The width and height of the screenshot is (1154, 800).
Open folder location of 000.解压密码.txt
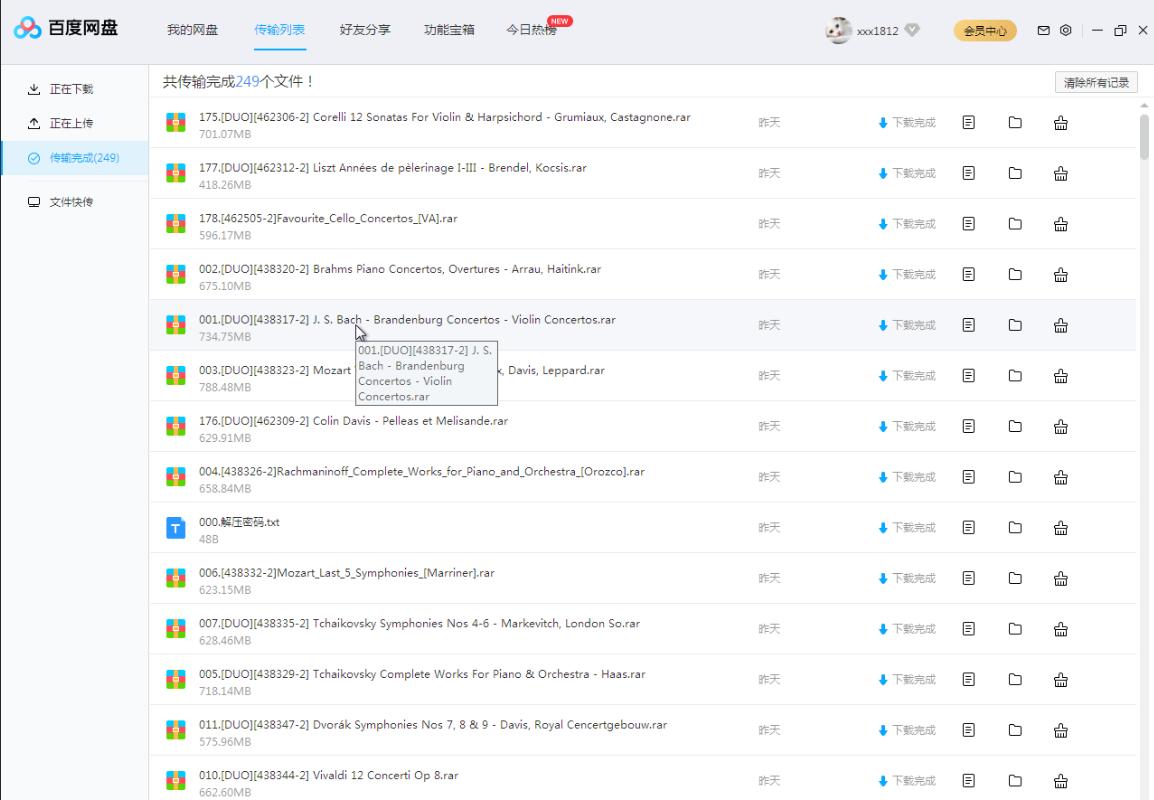coord(1015,527)
